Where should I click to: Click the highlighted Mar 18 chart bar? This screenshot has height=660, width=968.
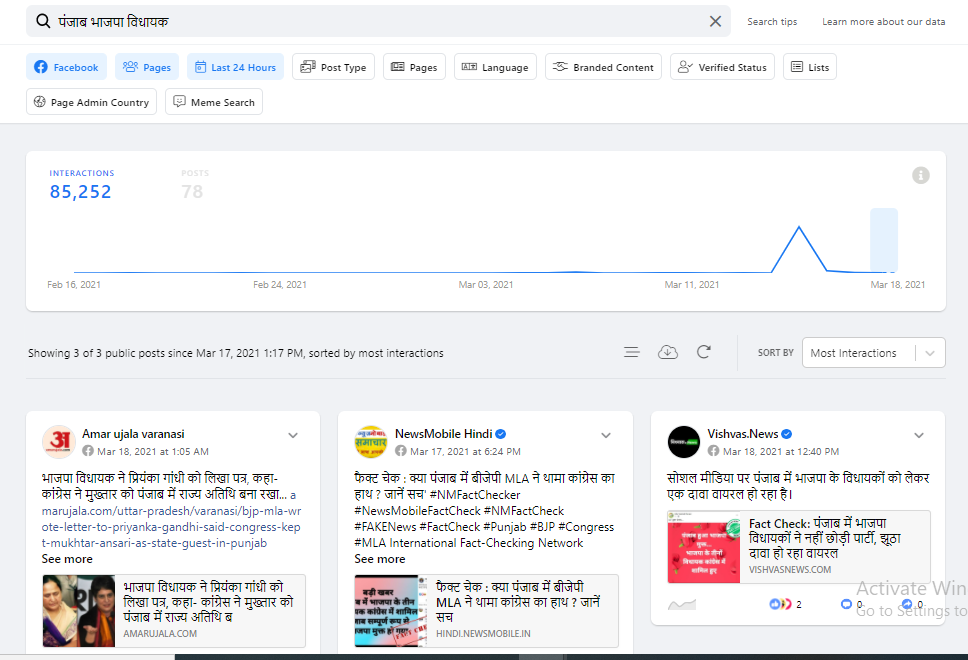click(x=884, y=240)
